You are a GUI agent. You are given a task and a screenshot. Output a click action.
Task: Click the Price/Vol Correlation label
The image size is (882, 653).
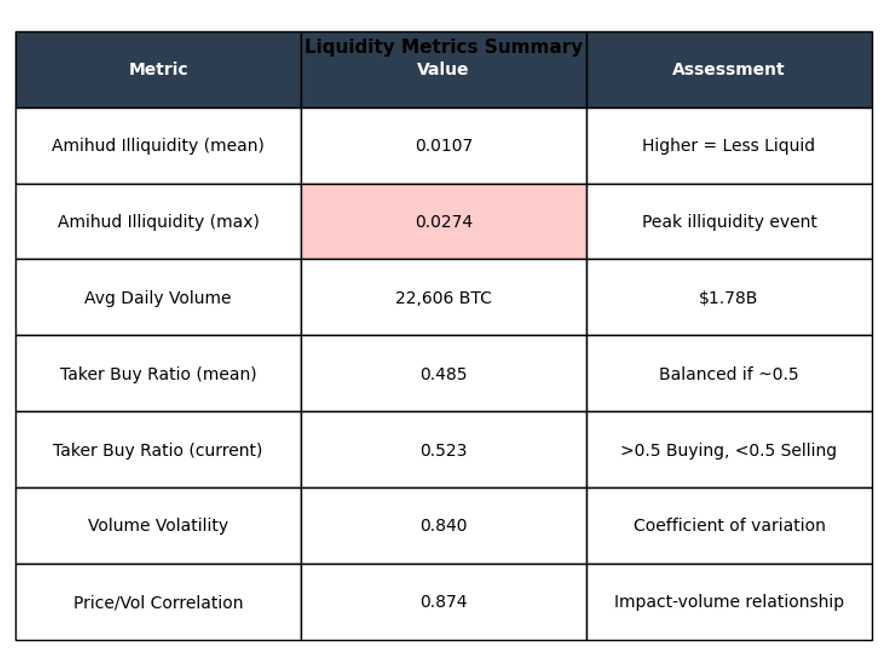coord(158,602)
